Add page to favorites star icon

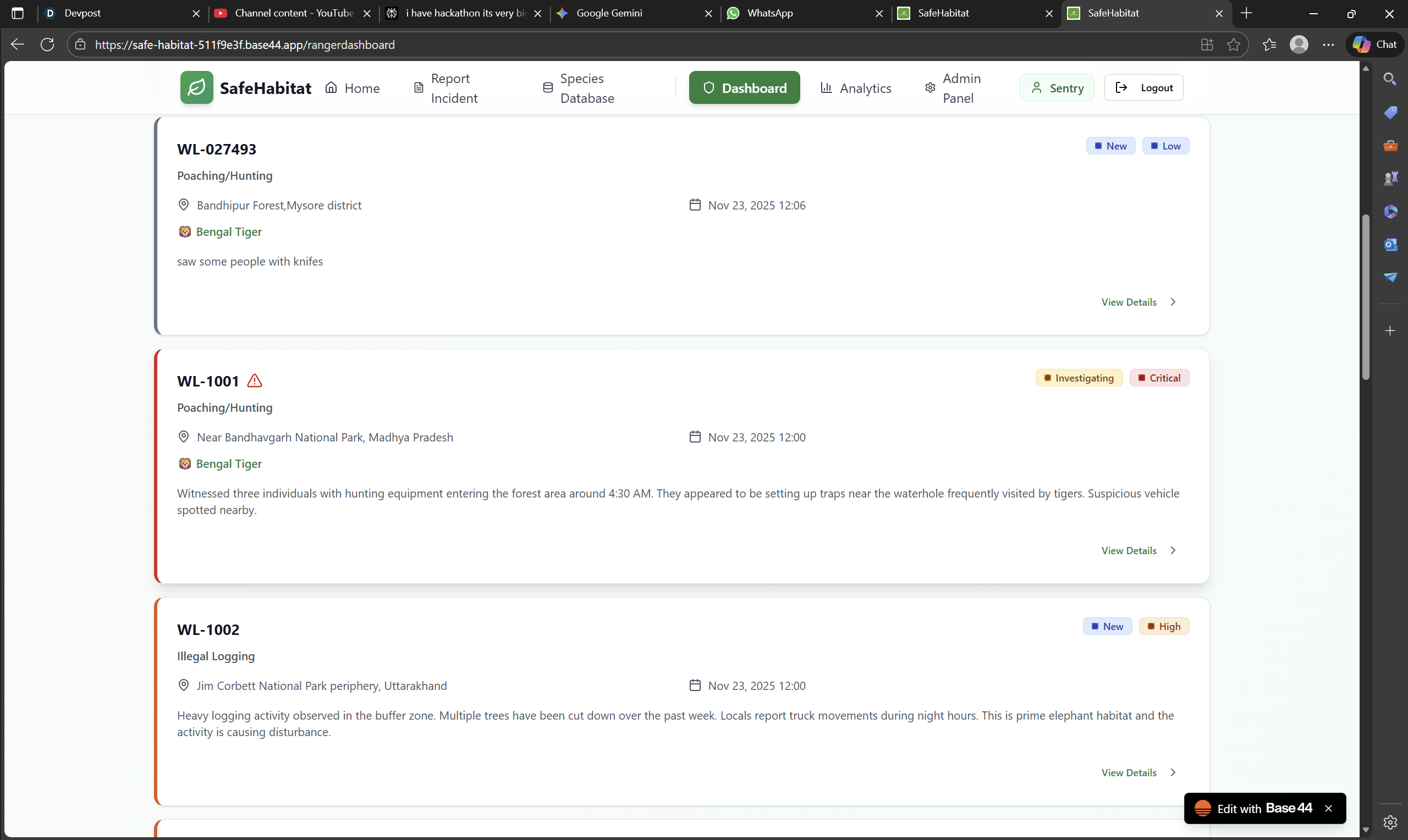[1234, 45]
